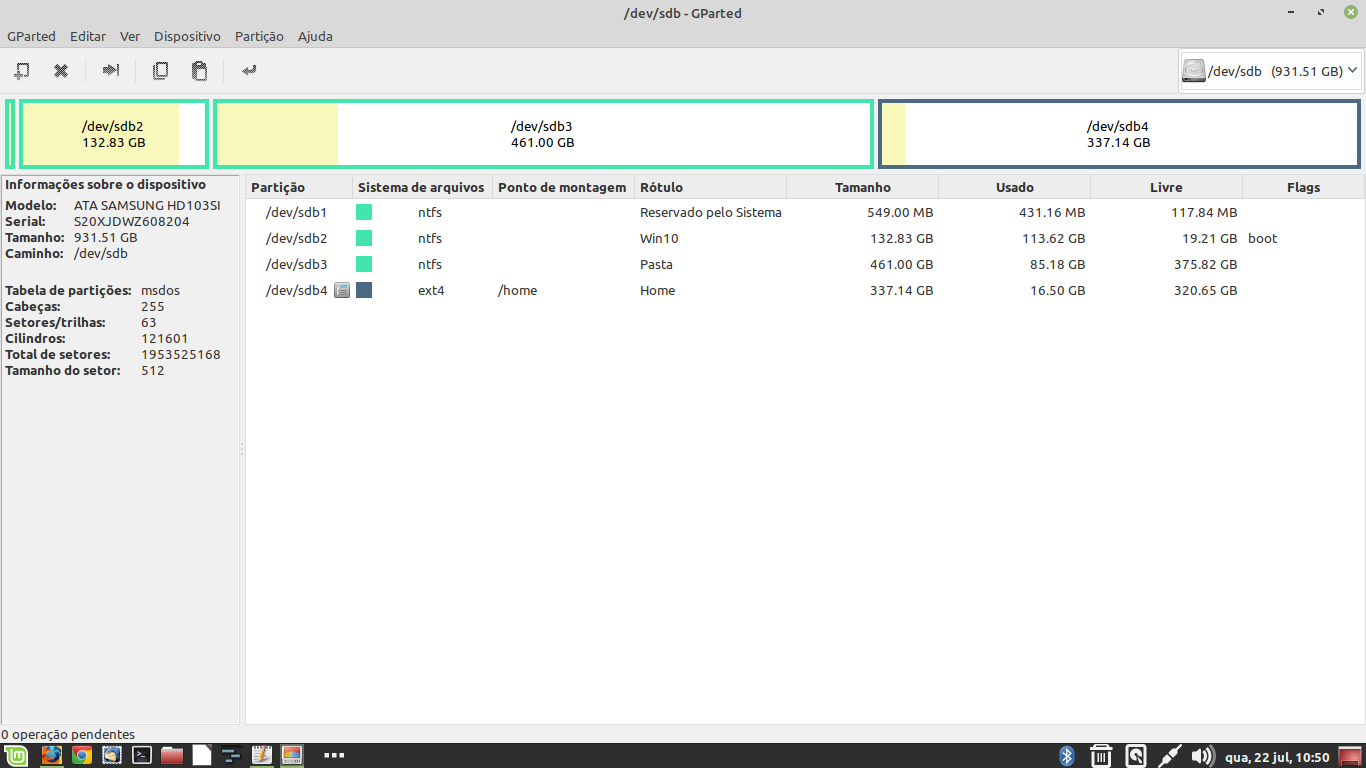The height and width of the screenshot is (768, 1366).
Task: Click the 'Reservado pelo Sistema' label cell
Action: point(711,212)
